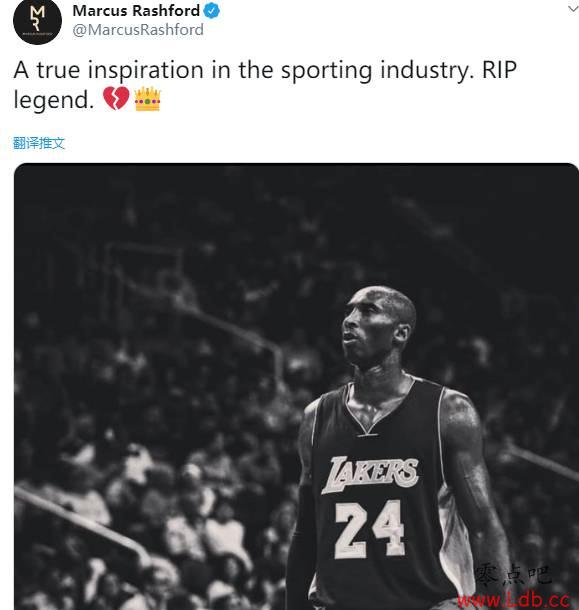The height and width of the screenshot is (610, 579).
Task: Click the 零点吧 watermark text
Action: point(513,576)
